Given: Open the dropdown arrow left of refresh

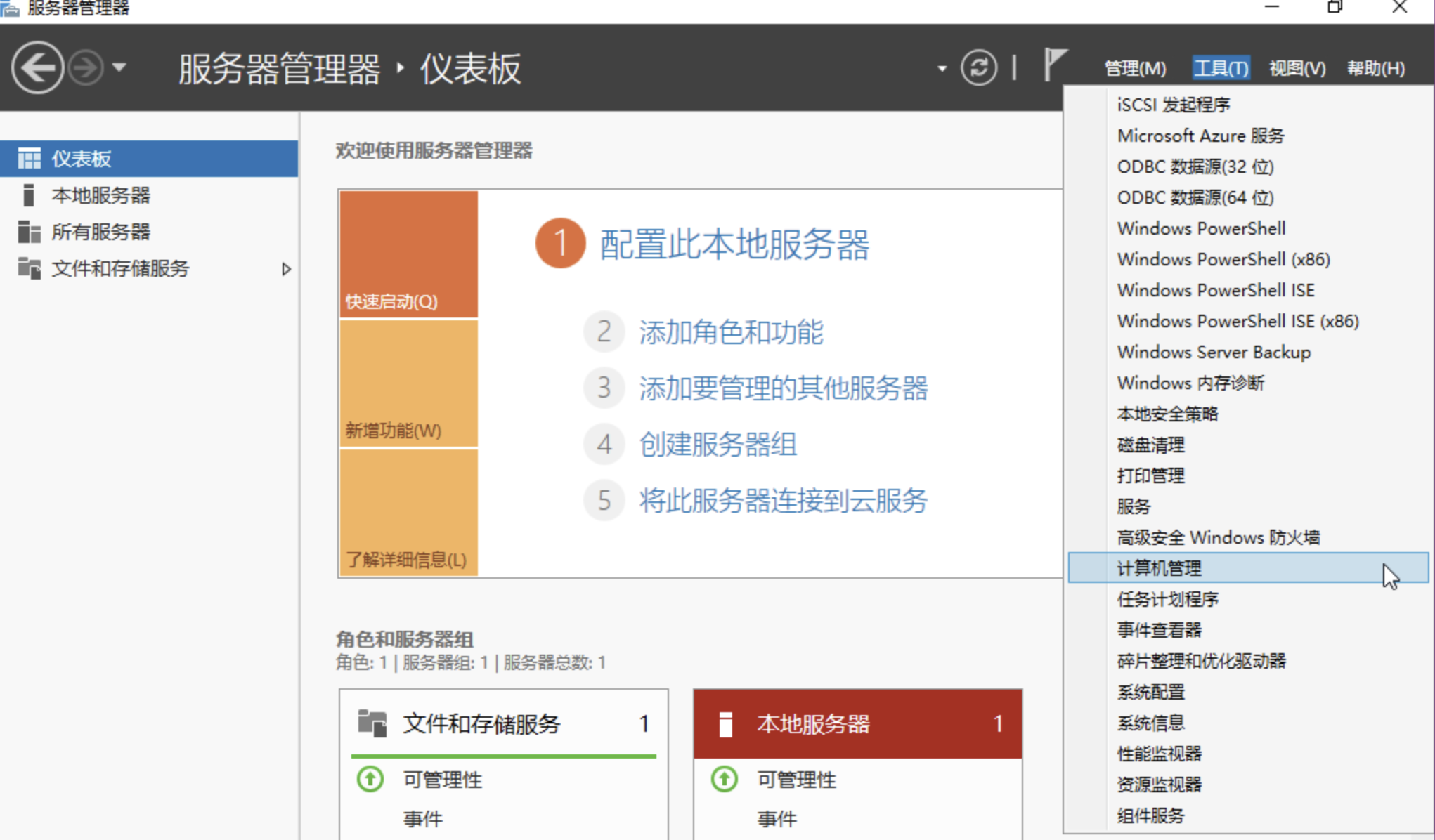Looking at the screenshot, I should coord(942,69).
